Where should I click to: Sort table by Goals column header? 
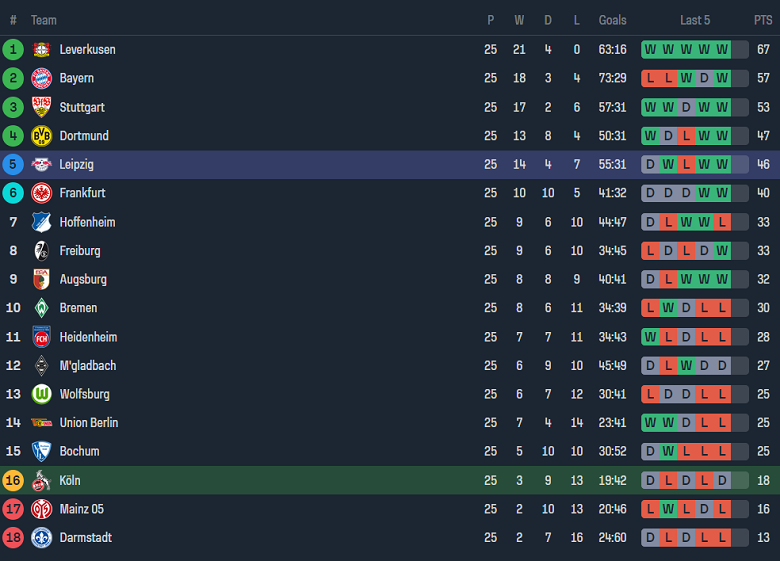[x=613, y=20]
